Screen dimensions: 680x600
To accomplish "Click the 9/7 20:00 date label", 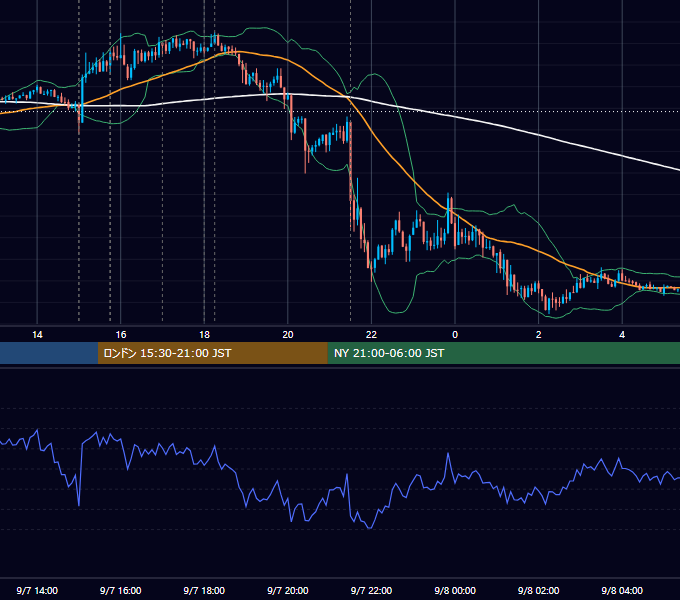I will [288, 590].
